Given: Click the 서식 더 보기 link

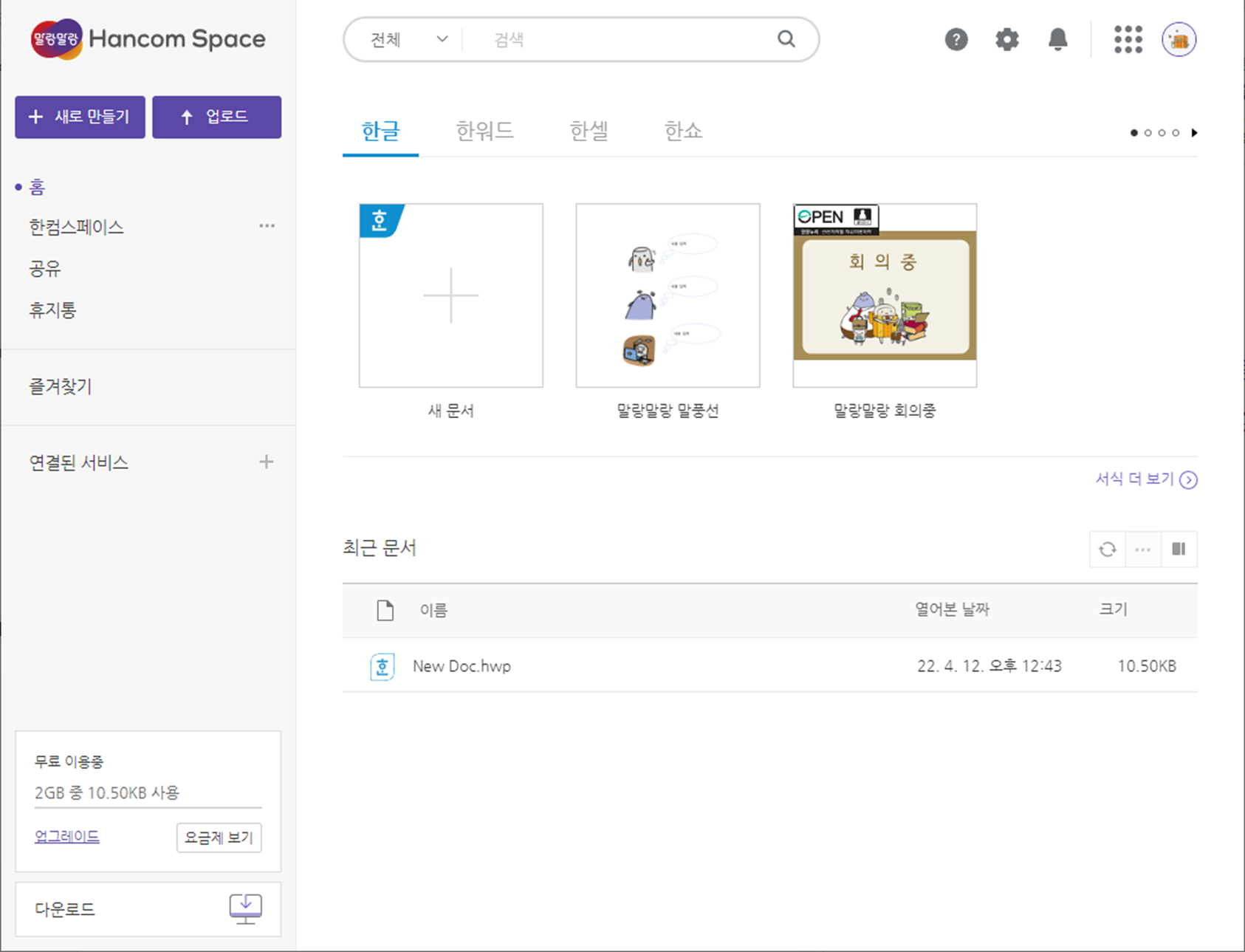Looking at the screenshot, I should 1134,479.
